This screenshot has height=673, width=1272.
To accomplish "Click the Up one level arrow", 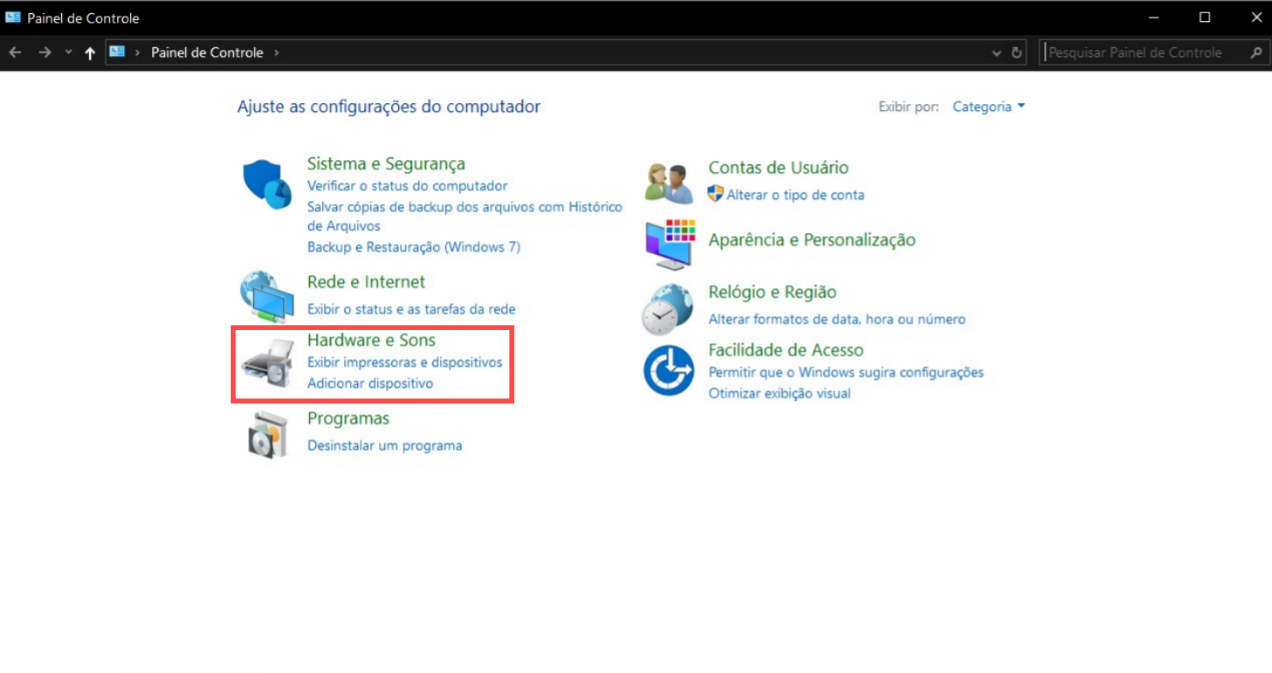I will pos(90,53).
